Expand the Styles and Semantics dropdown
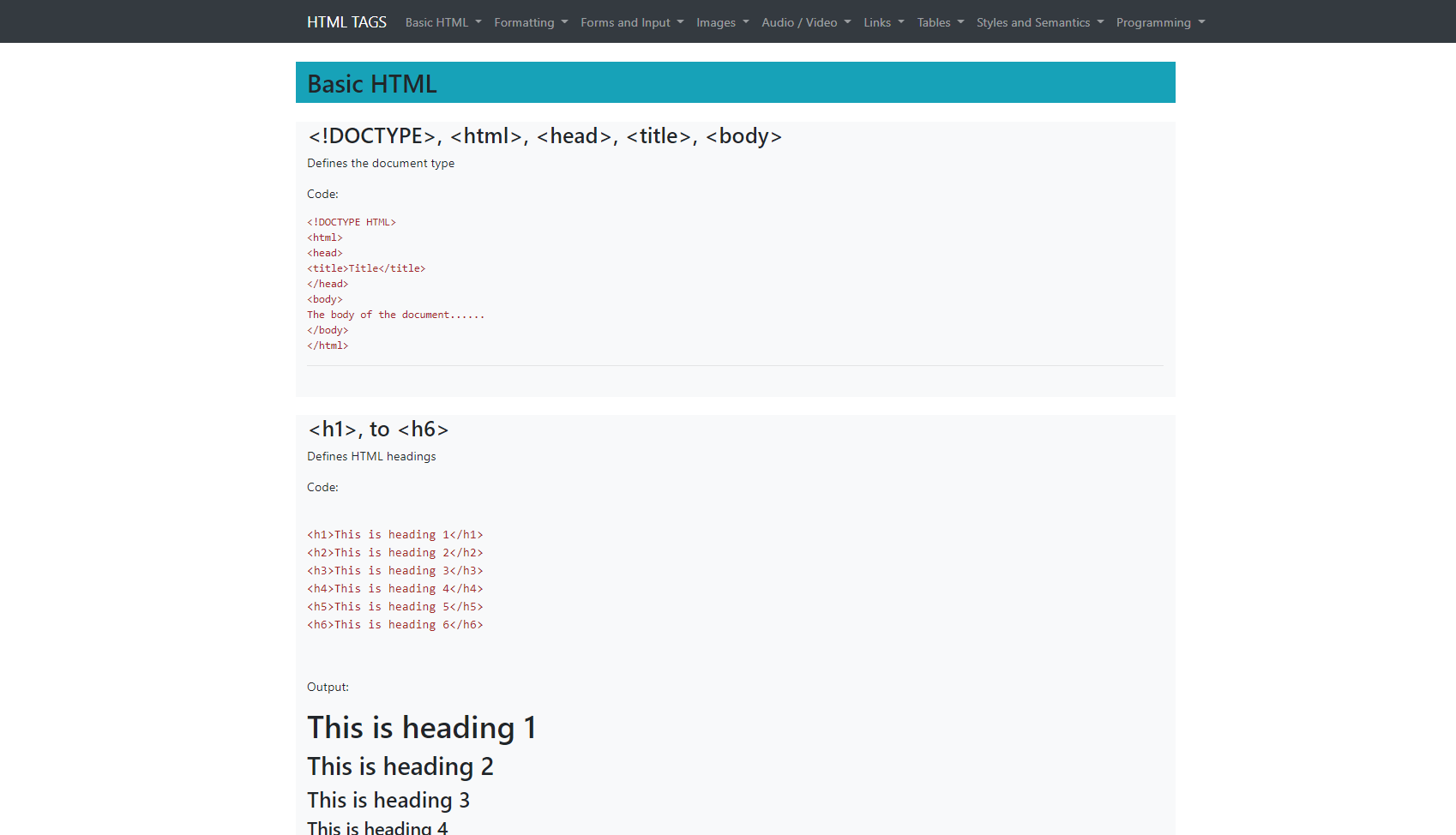Screen dimensions: 1456x835 (x=1040, y=22)
